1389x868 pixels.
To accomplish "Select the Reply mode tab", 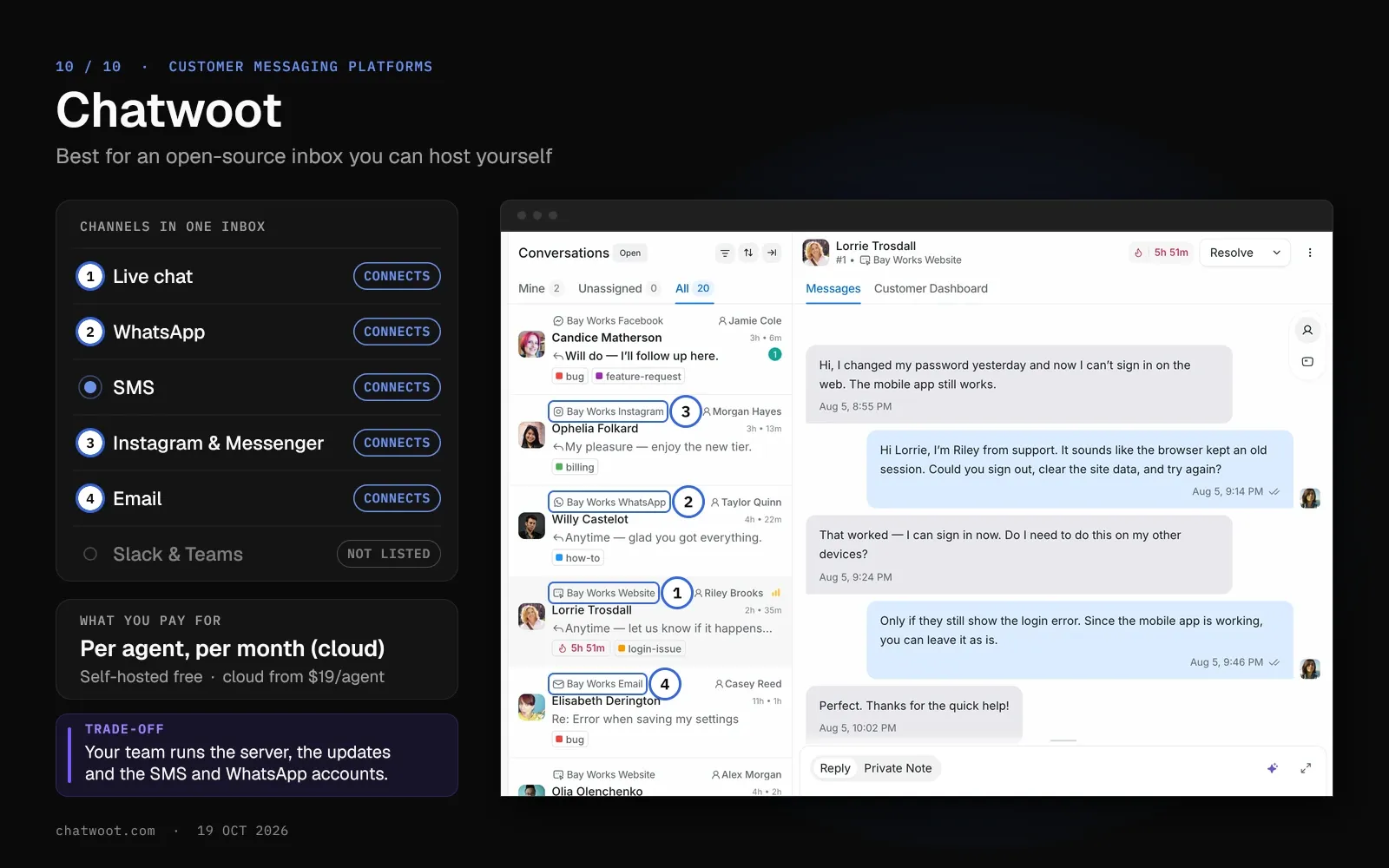I will 835,768.
